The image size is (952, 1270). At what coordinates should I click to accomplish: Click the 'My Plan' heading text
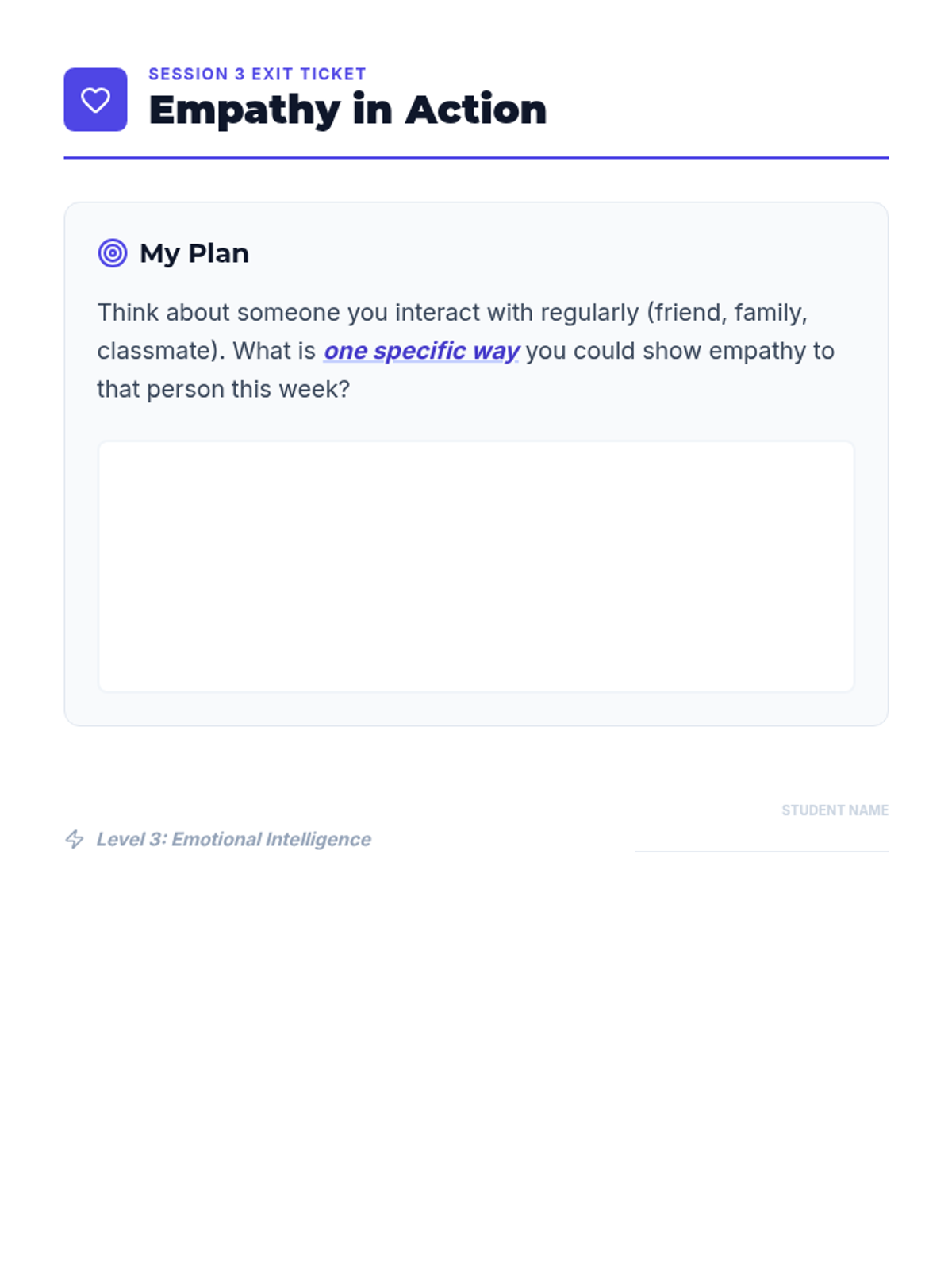click(194, 253)
